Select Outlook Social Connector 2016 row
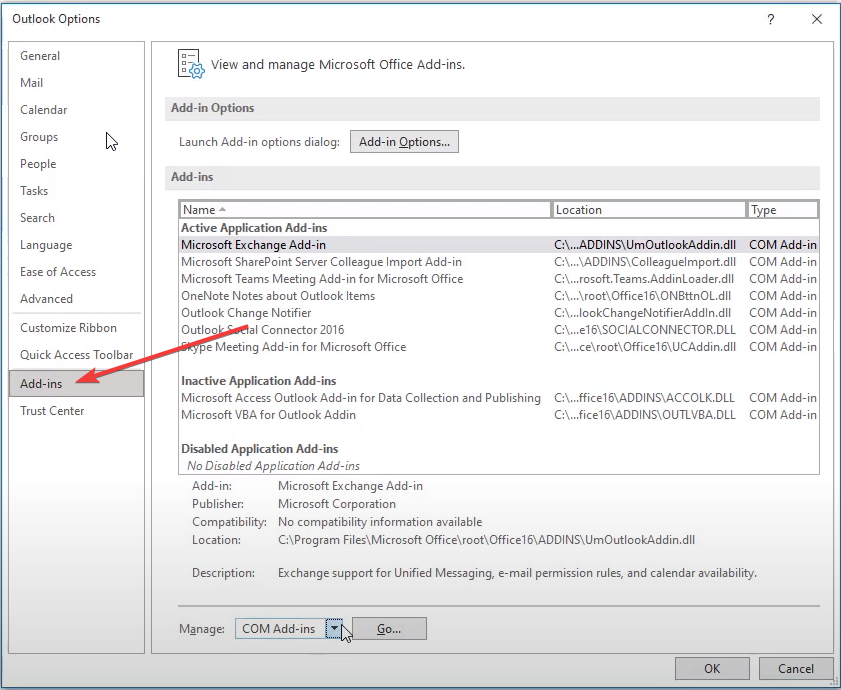 pyautogui.click(x=499, y=330)
